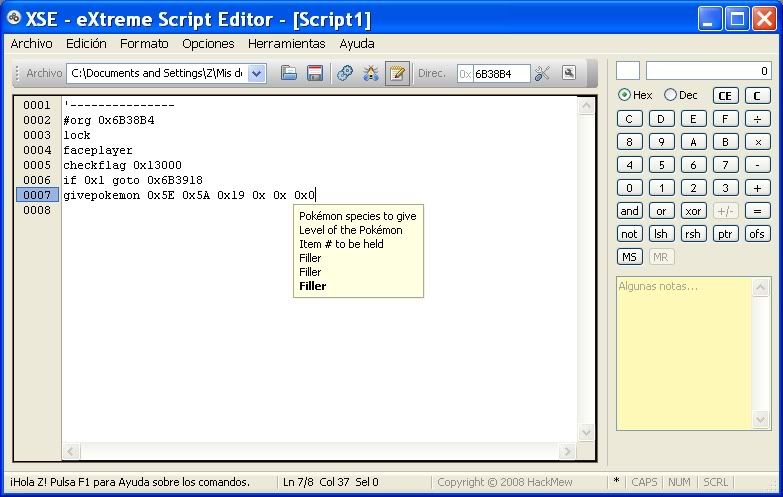The width and height of the screenshot is (783, 497).
Task: Click the decompile tools icon beside offset
Action: [x=542, y=73]
